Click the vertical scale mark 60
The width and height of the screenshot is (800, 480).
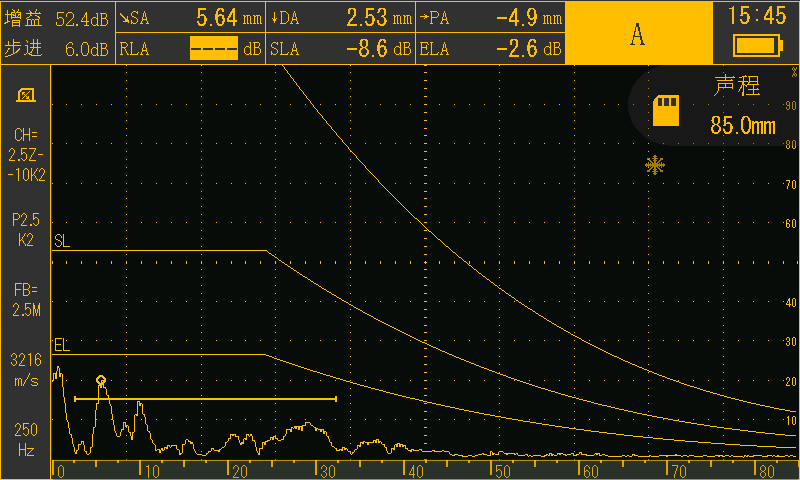coord(791,223)
